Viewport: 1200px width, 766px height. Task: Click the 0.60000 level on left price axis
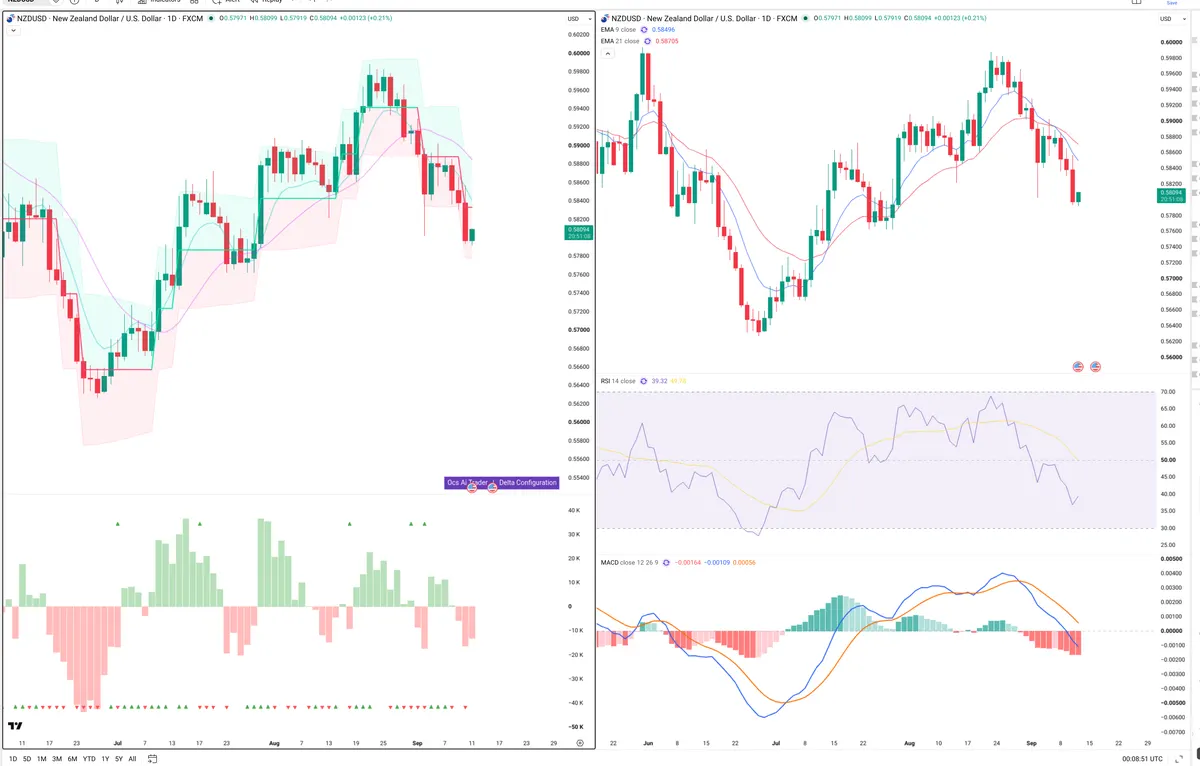click(x=577, y=53)
